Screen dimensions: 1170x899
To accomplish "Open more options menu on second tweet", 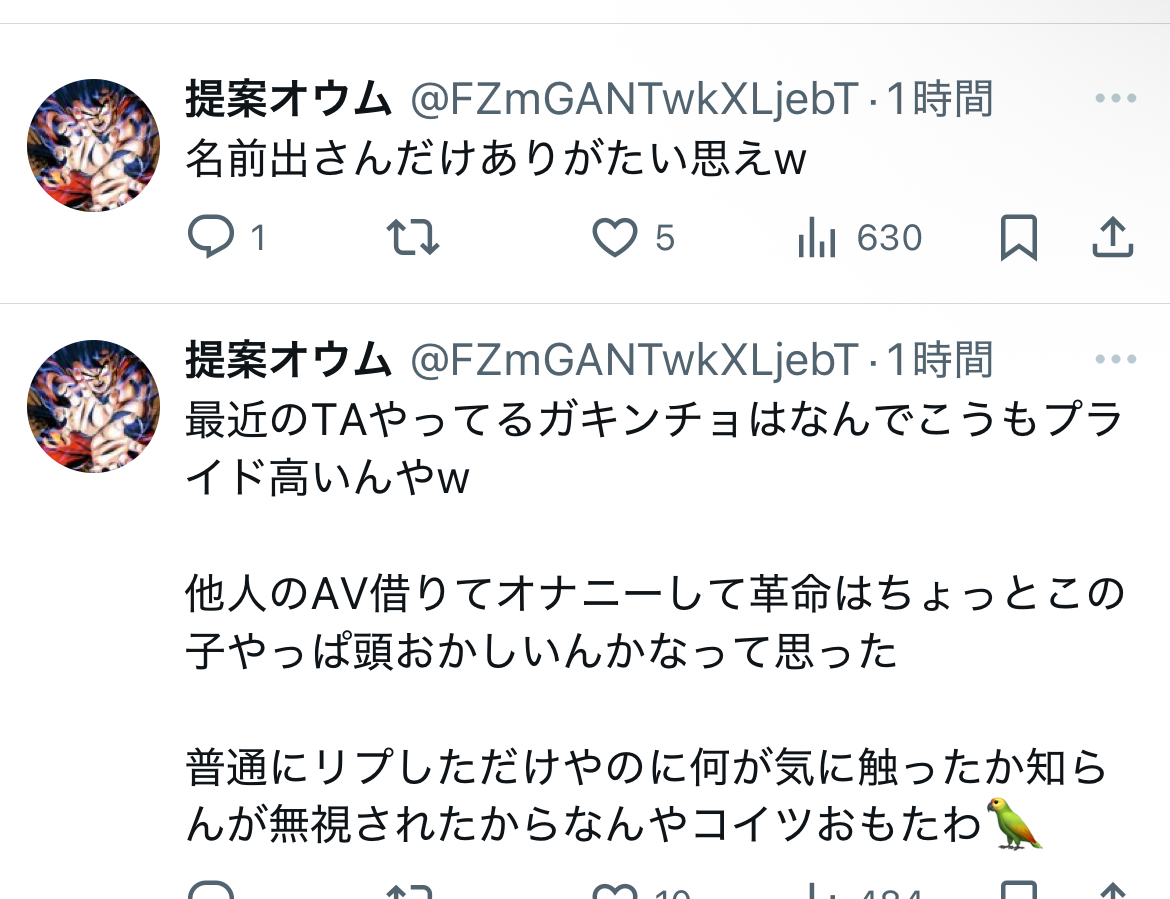I will point(1116,359).
